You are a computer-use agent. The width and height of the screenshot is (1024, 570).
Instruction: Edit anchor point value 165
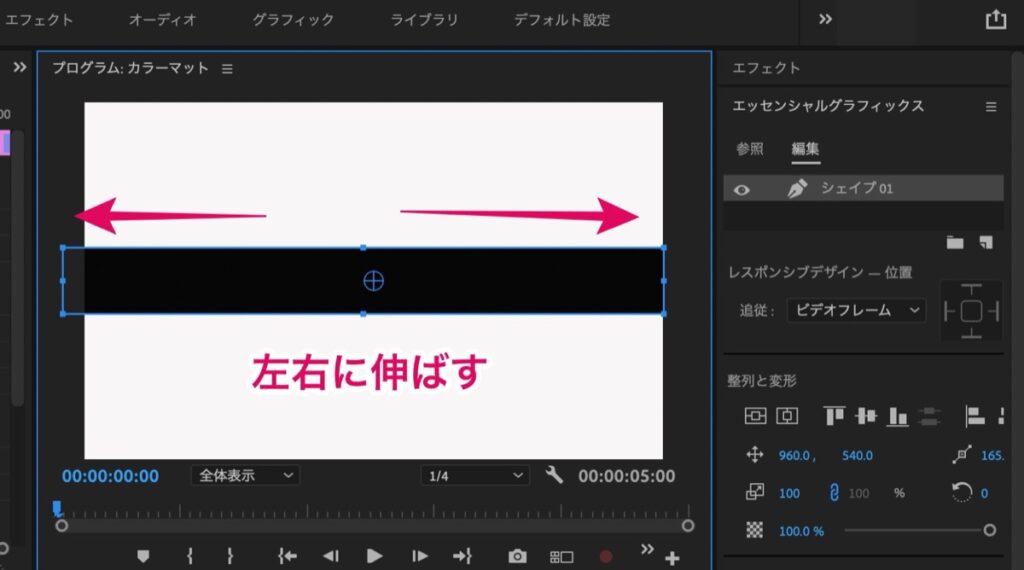(992, 456)
